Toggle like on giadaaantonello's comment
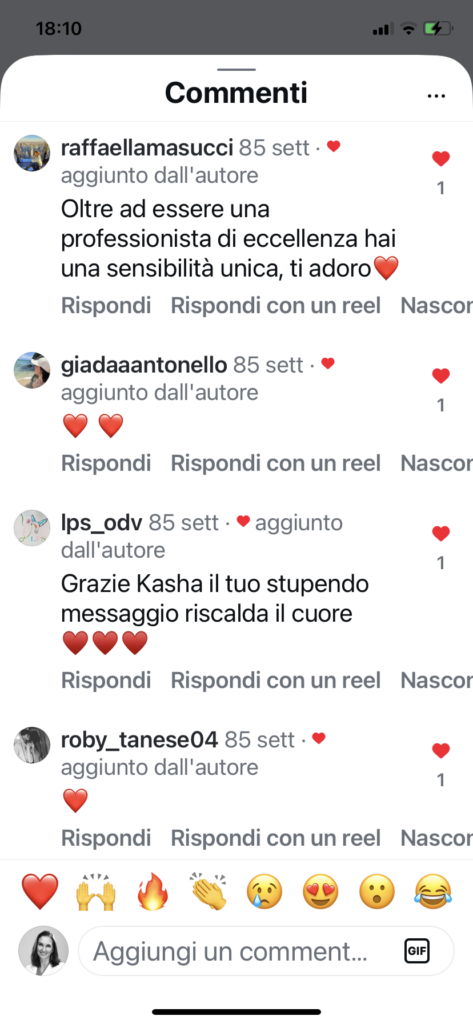 [x=441, y=376]
